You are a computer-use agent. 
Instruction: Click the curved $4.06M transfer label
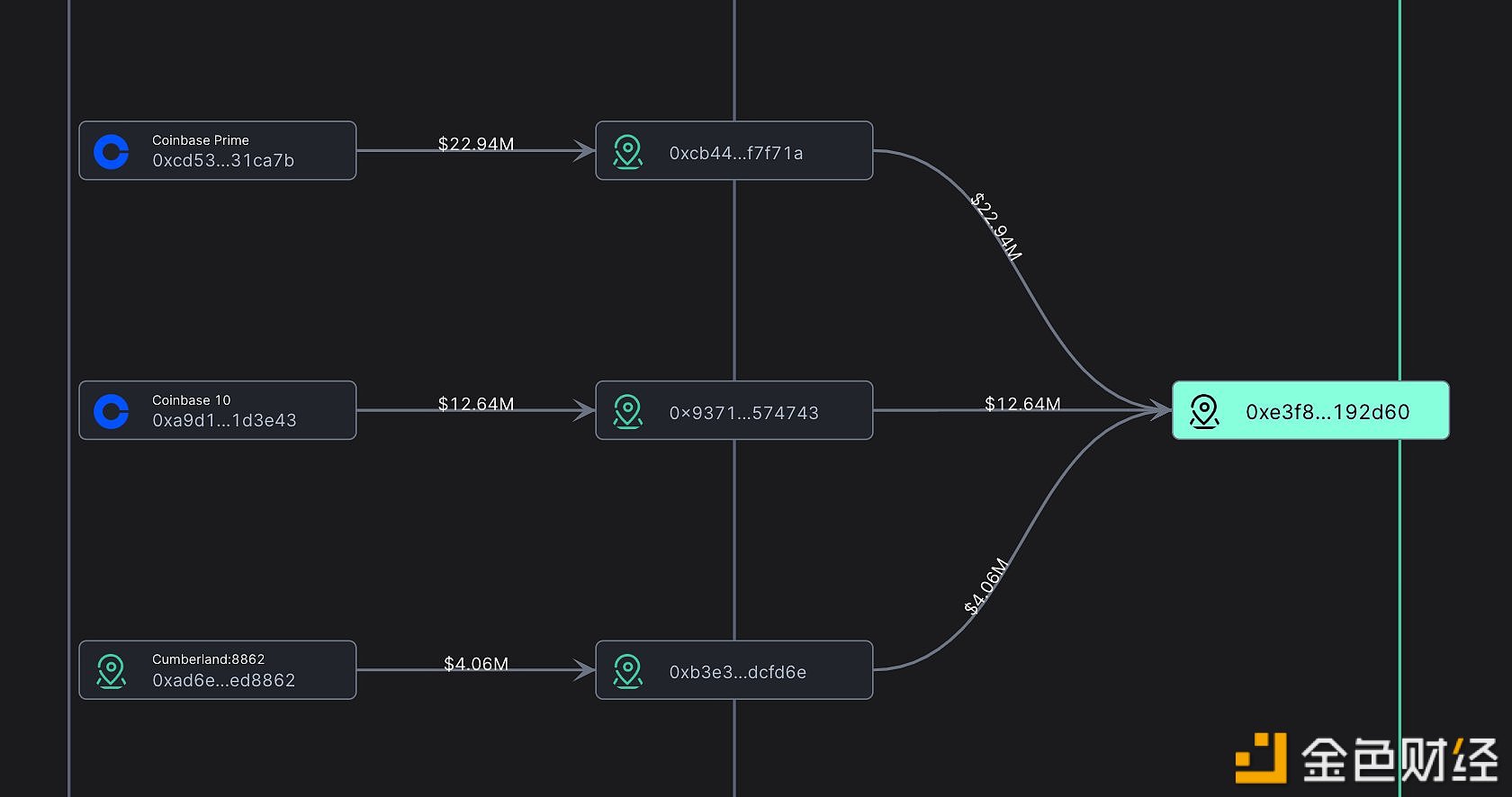pyautogui.click(x=986, y=587)
